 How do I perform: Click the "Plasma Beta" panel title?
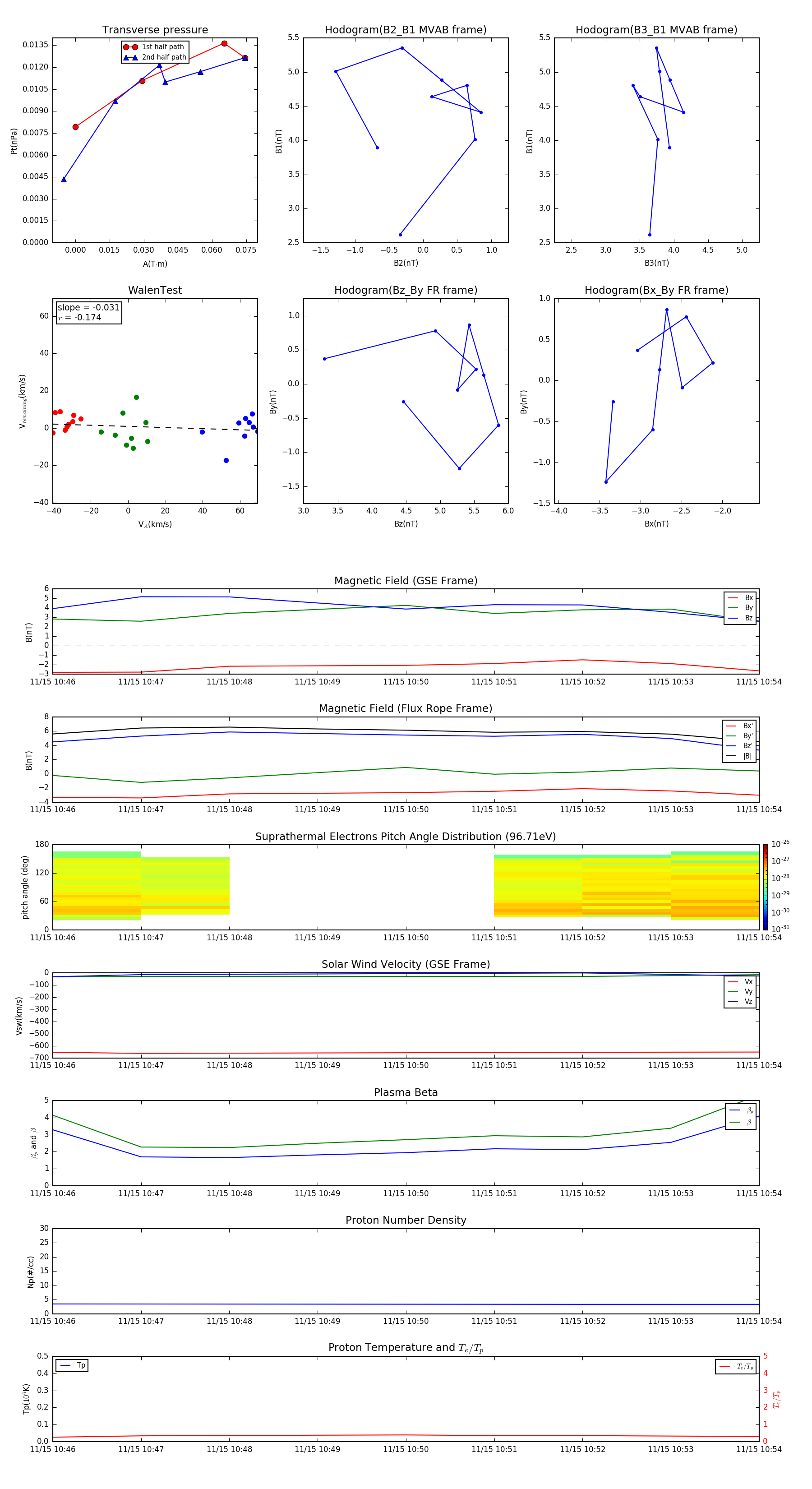(x=406, y=1092)
